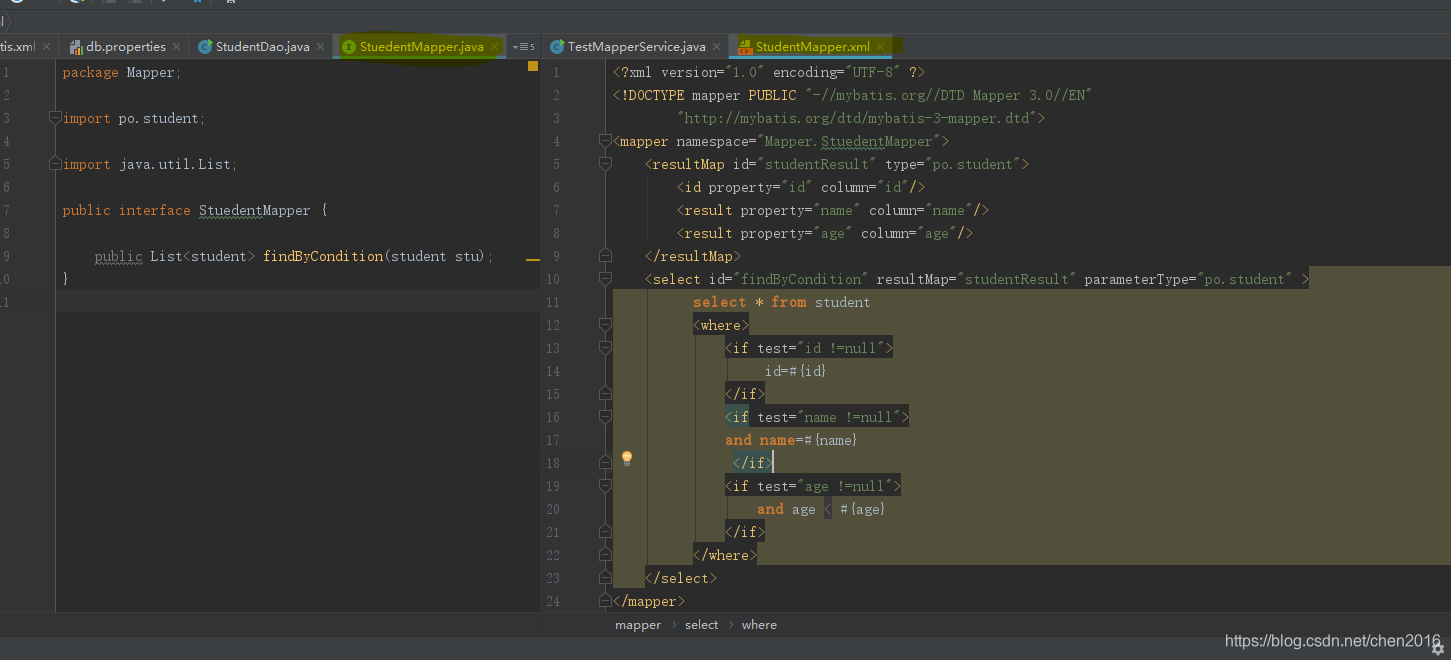1451x660 pixels.
Task: Collapse the id if-test fold on line 13
Action: click(x=605, y=348)
